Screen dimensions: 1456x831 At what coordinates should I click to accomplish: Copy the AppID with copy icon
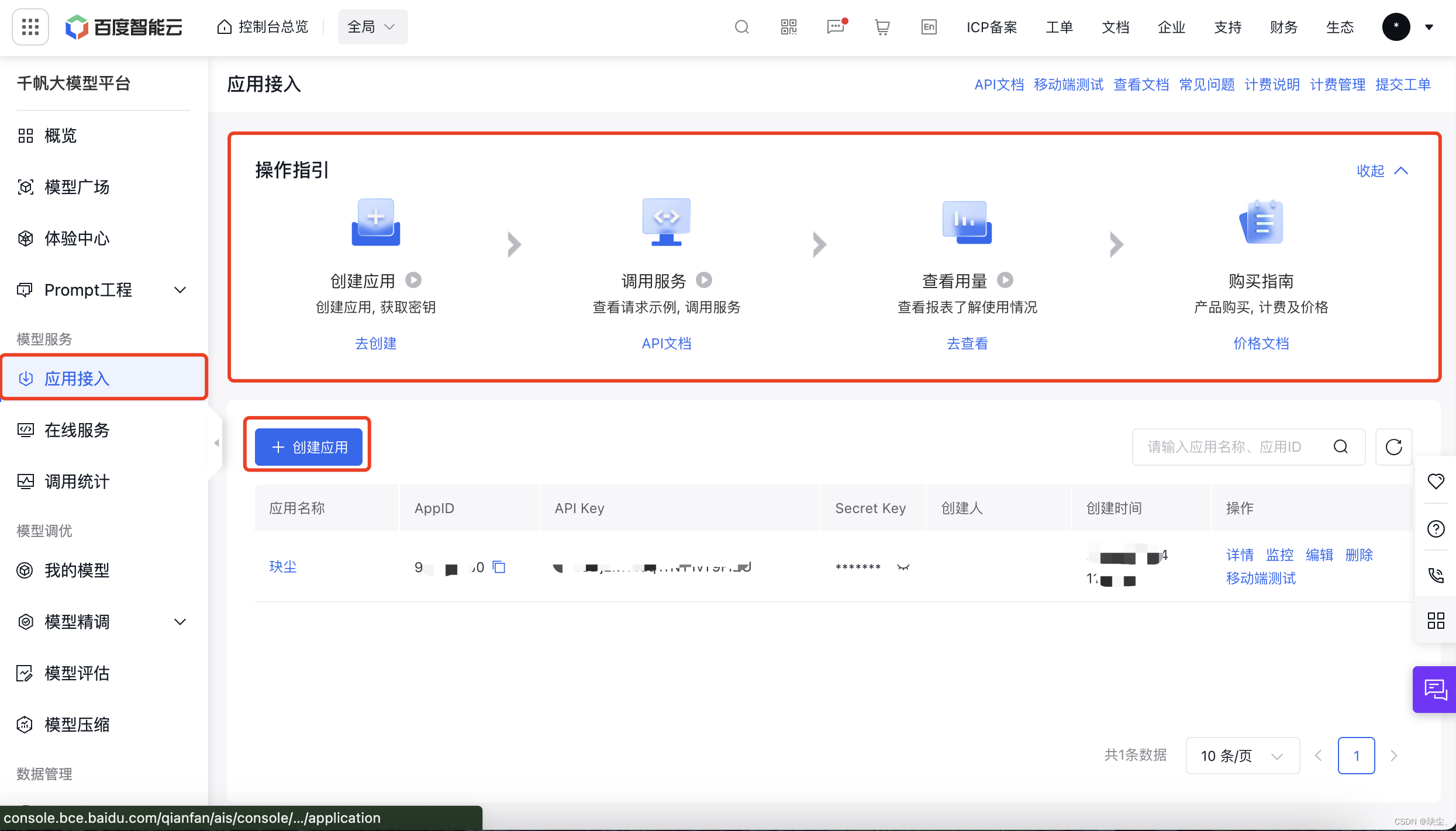[x=499, y=567]
